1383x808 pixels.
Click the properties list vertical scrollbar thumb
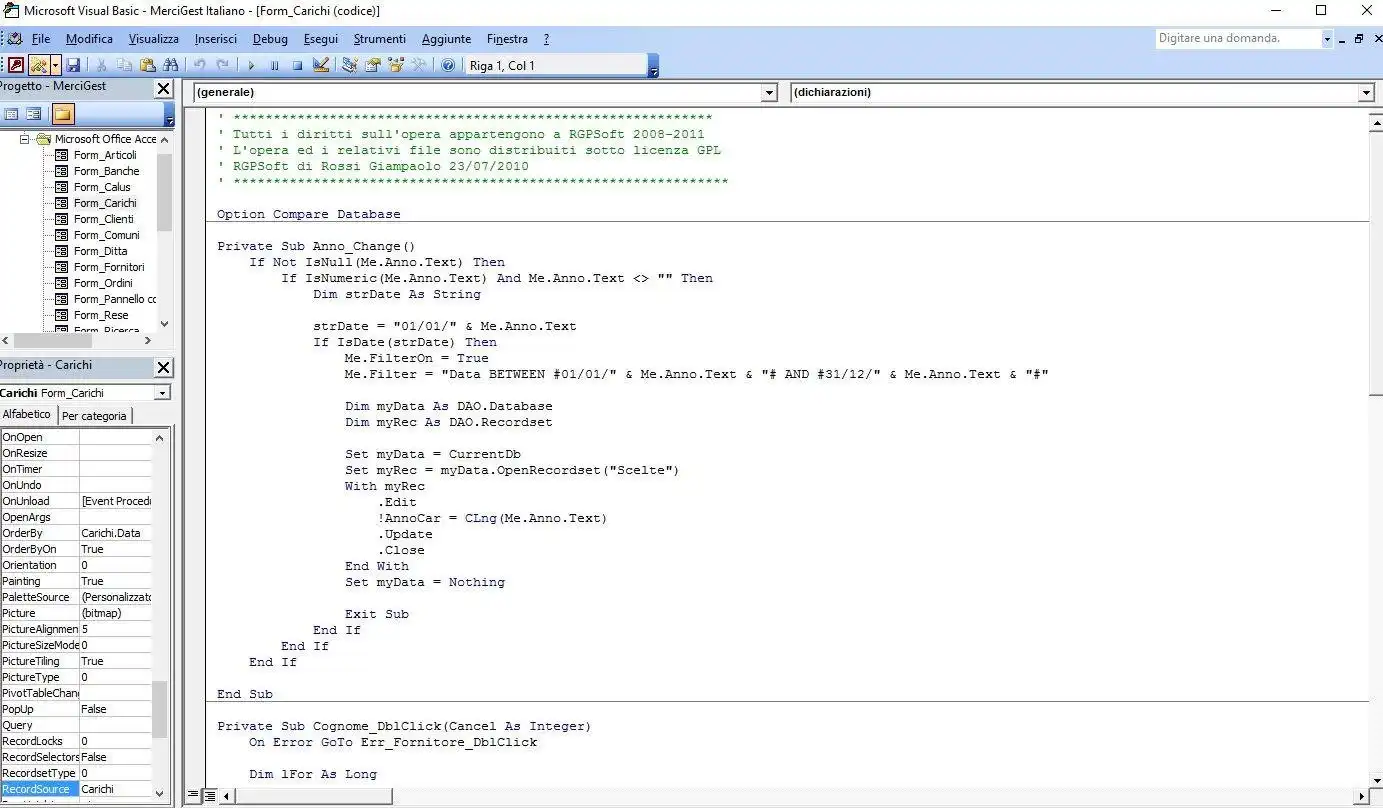click(x=159, y=709)
